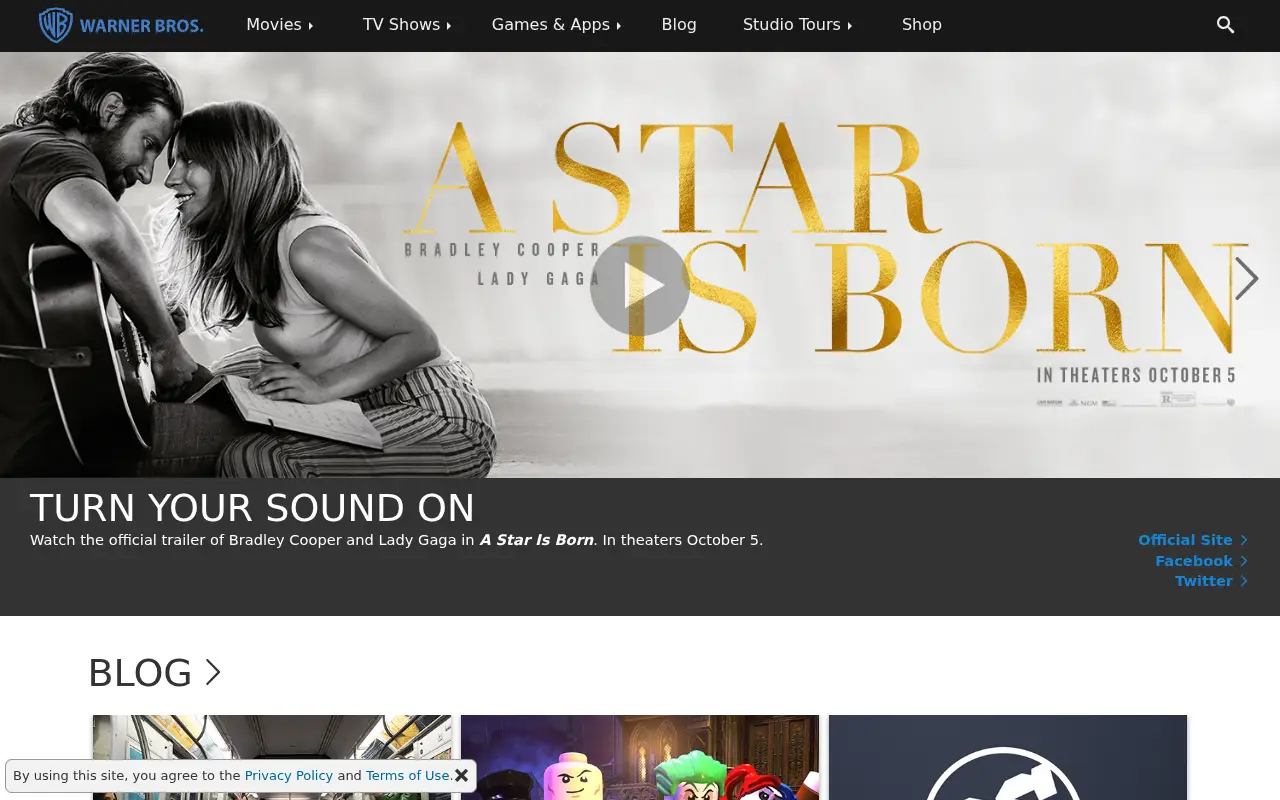Image resolution: width=1280 pixels, height=800 pixels.
Task: Open the dark blue circle-logo blog thumbnail
Action: coord(1008,757)
